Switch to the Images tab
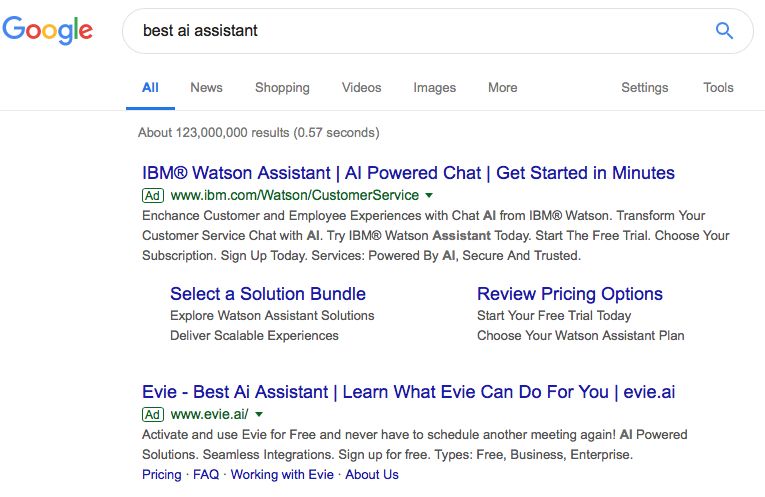 (x=435, y=88)
